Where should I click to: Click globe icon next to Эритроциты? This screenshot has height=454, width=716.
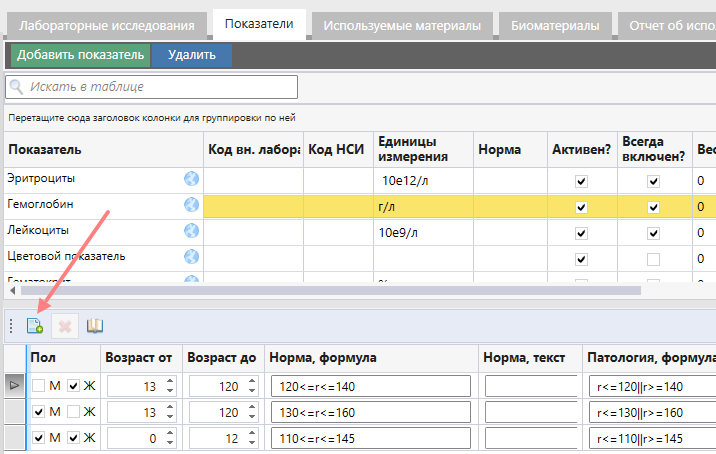pyautogui.click(x=191, y=179)
